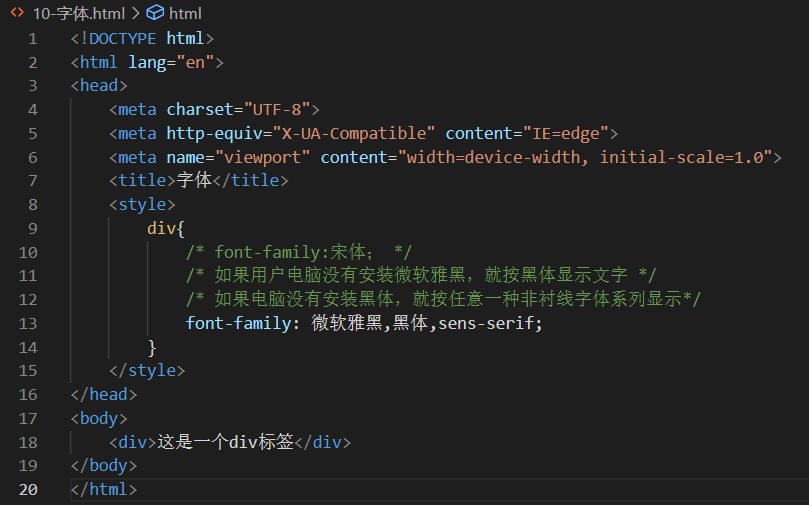Click the comment font-family:宋体 on line 10
The image size is (809, 505).
(x=299, y=252)
